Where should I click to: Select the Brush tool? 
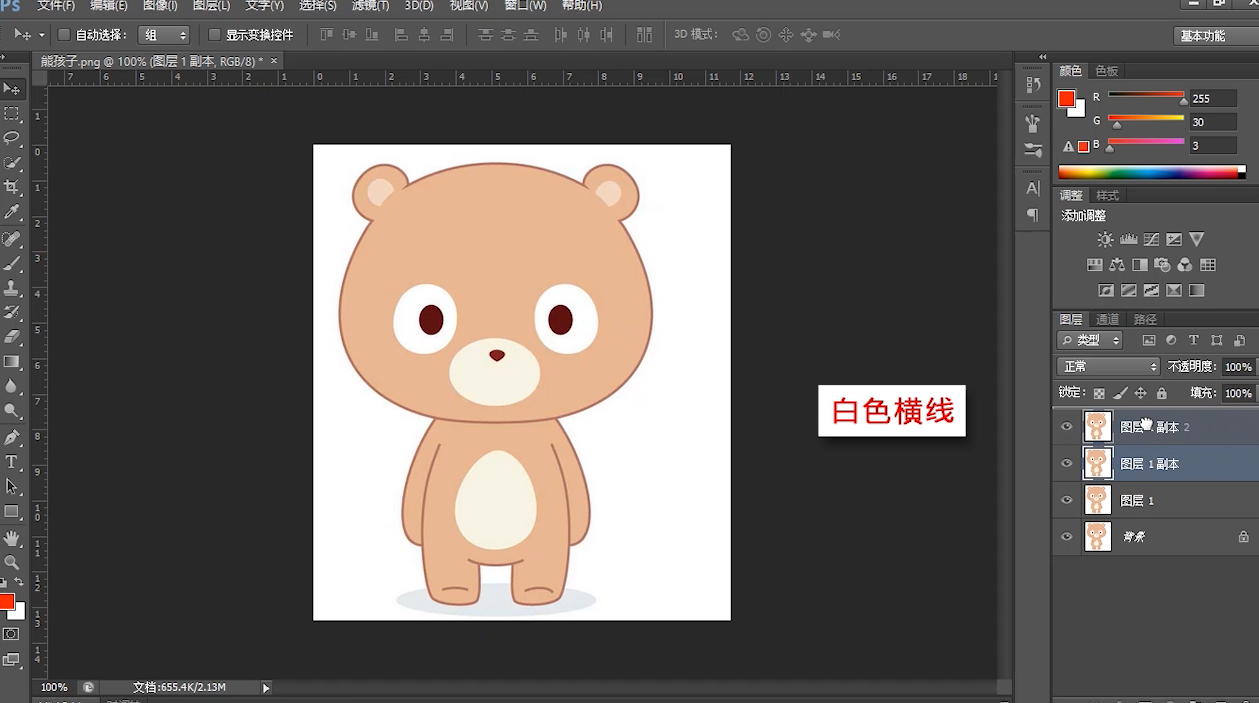pyautogui.click(x=12, y=264)
